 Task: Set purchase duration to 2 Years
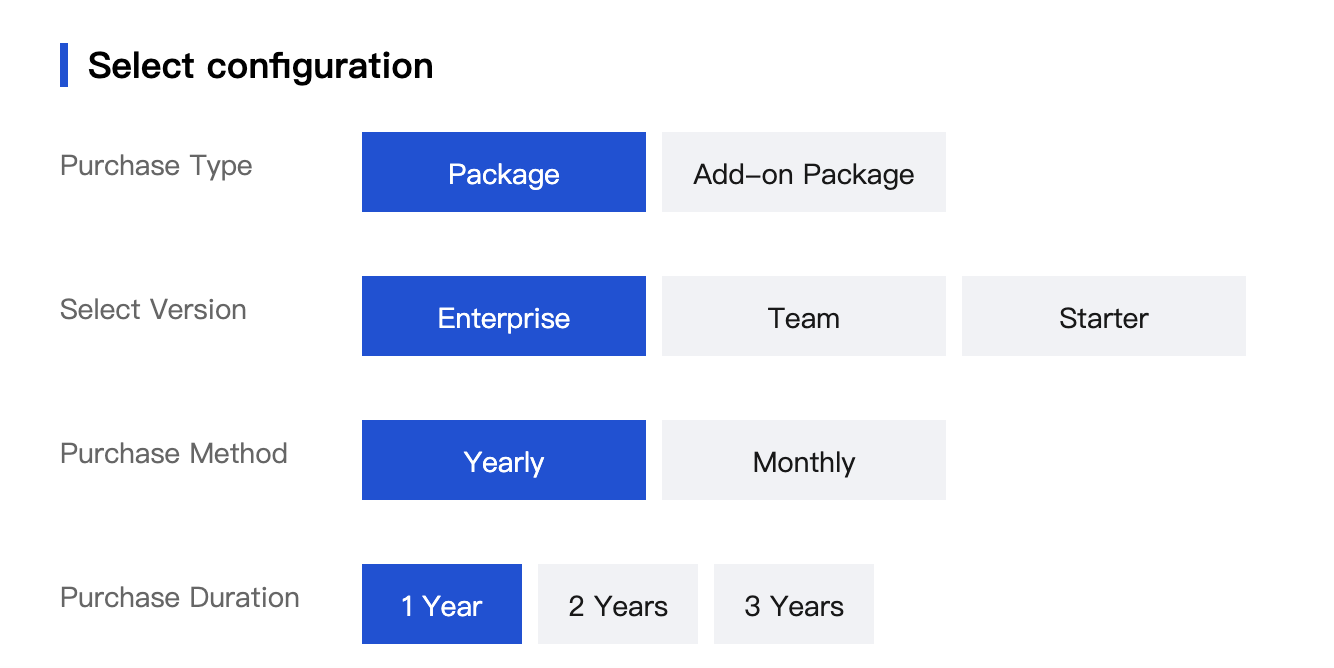pos(617,604)
